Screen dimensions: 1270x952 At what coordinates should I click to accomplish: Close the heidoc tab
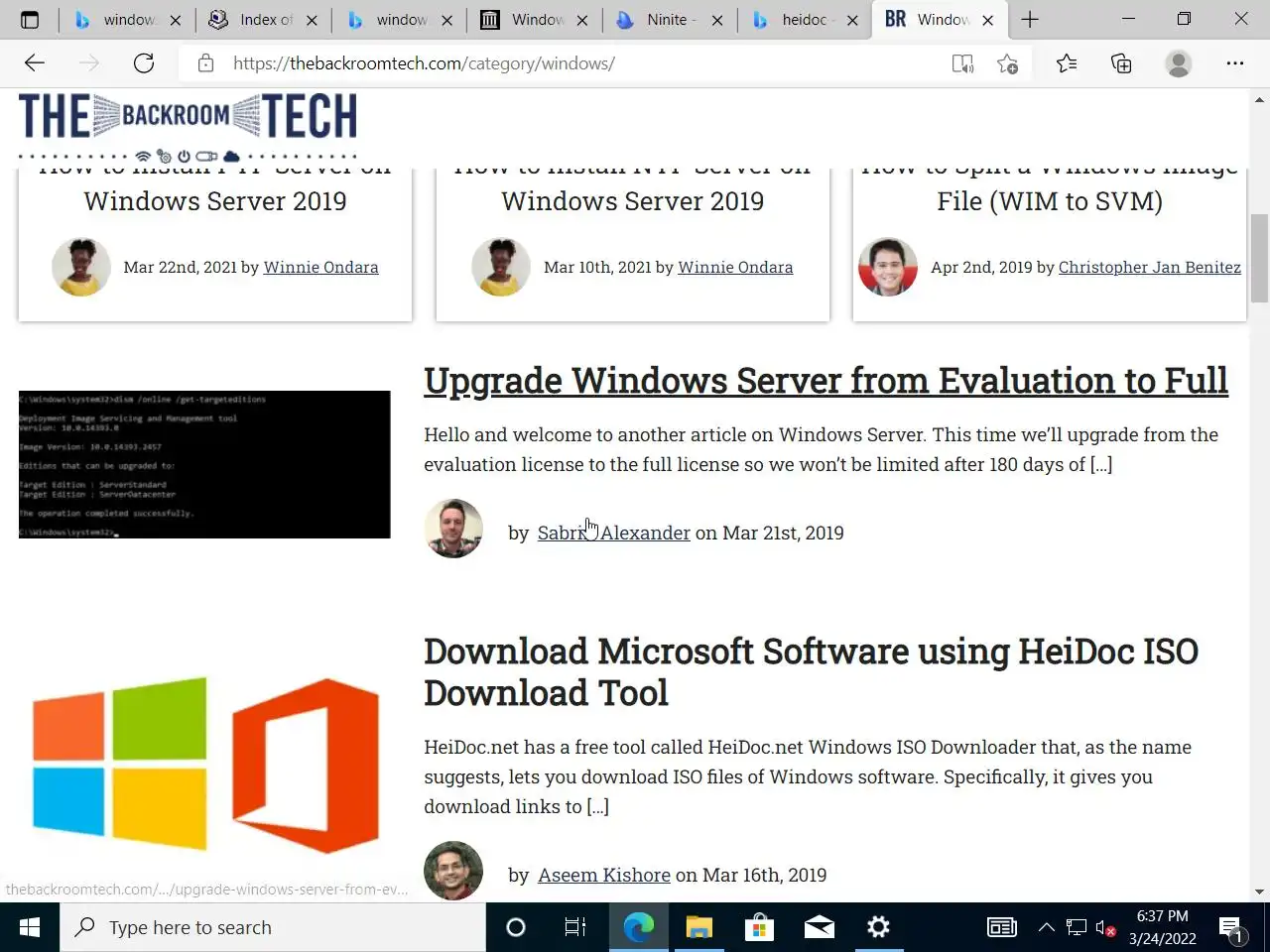click(x=852, y=20)
